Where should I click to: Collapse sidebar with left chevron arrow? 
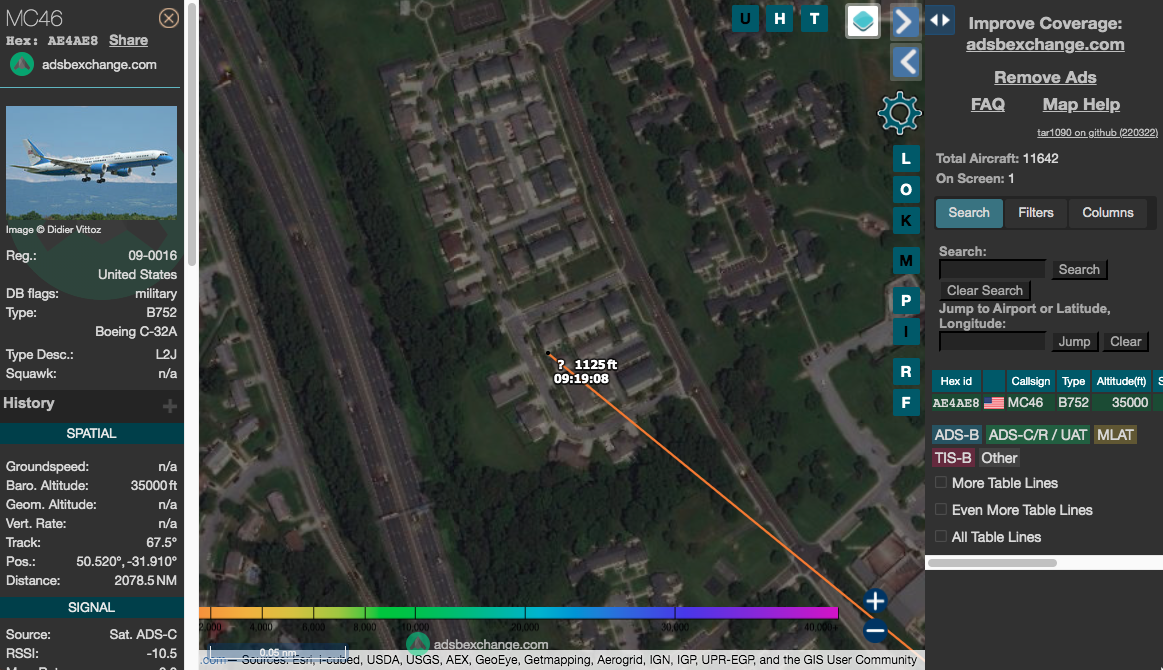point(905,62)
